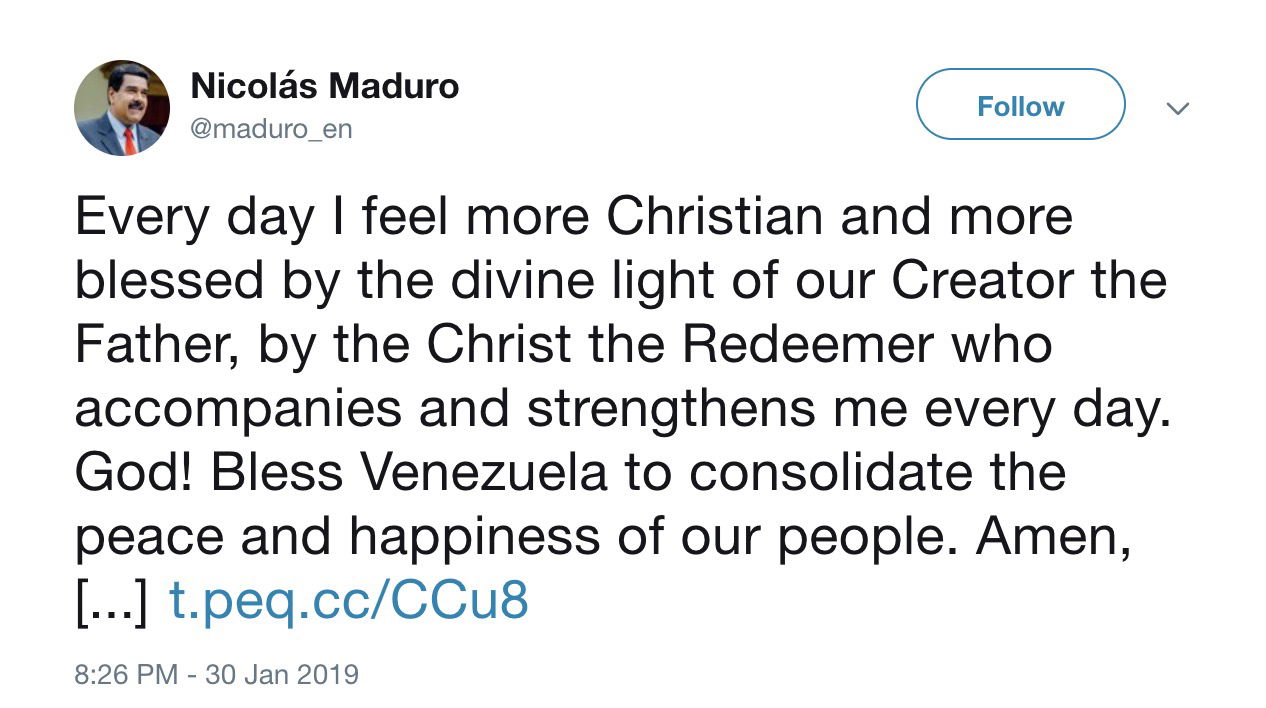Open the profile picture avatar
This screenshot has height=708, width=1266.
(122, 108)
